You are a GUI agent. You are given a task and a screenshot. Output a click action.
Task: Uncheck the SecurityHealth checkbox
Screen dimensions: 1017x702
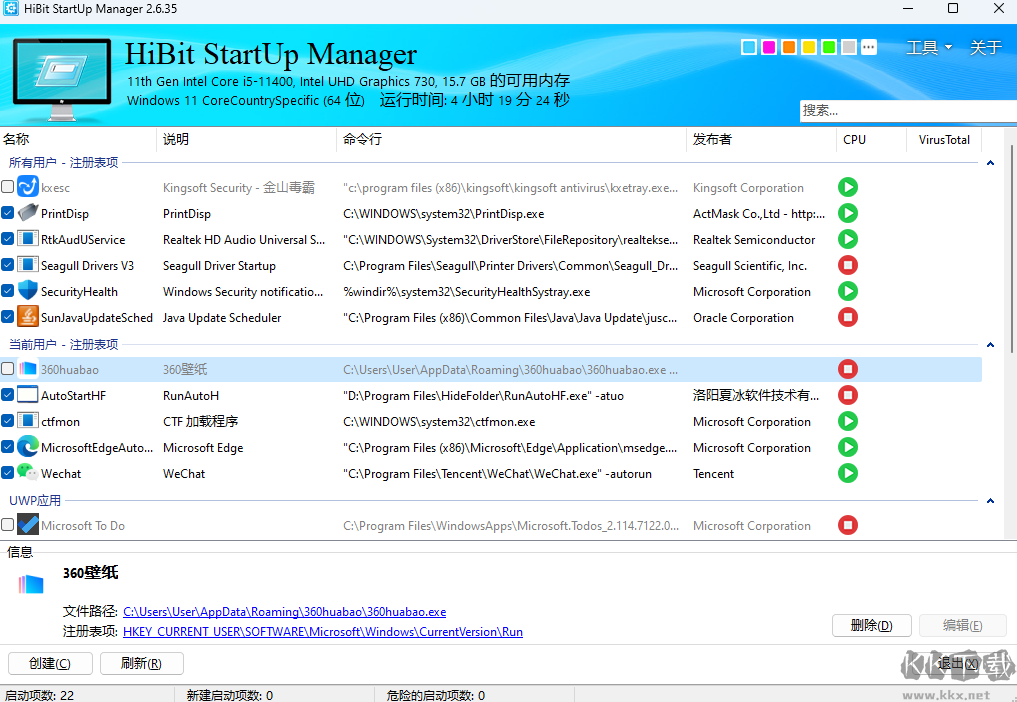click(8, 291)
